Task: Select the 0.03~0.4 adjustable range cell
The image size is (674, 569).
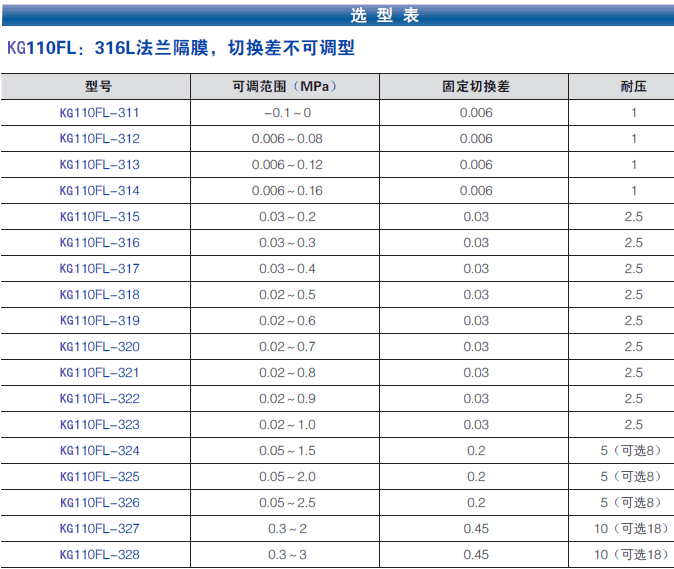Action: coord(287,269)
